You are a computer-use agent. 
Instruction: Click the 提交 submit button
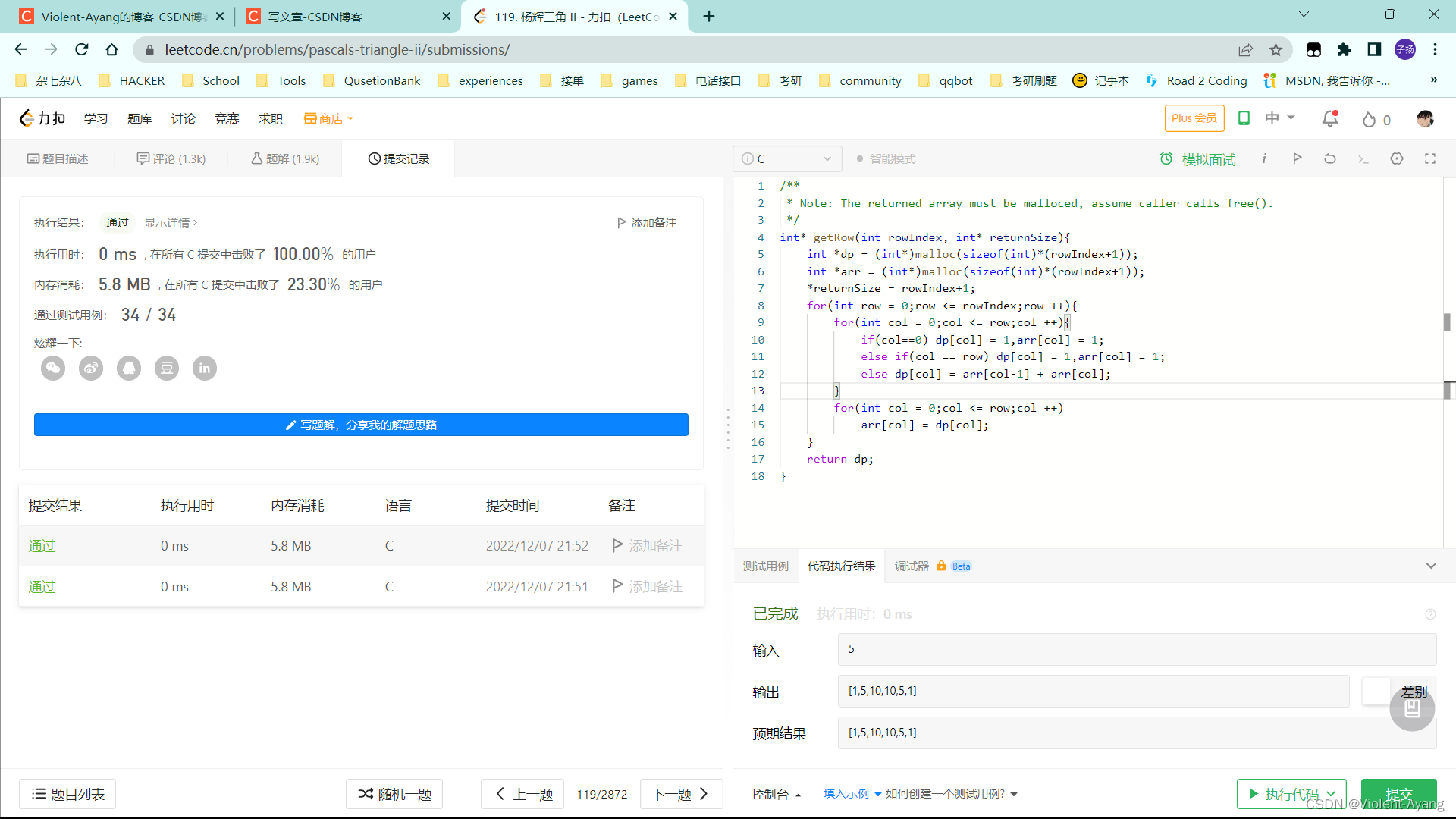pyautogui.click(x=1398, y=794)
